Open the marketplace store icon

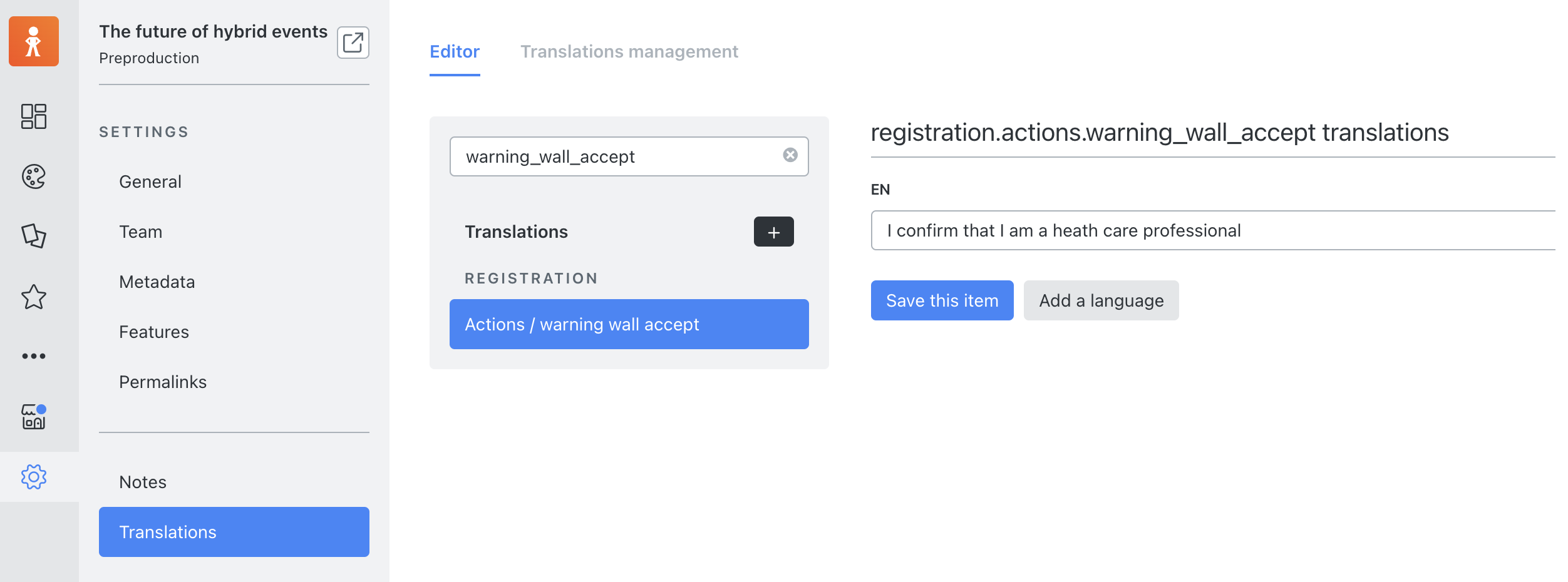pos(34,417)
